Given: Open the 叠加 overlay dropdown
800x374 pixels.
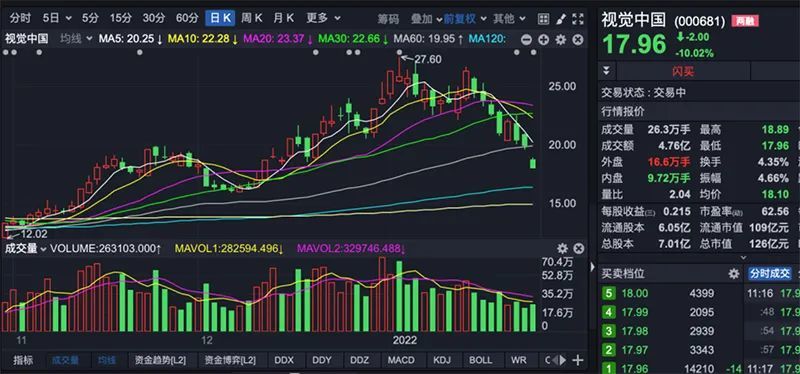Looking at the screenshot, I should click(426, 19).
